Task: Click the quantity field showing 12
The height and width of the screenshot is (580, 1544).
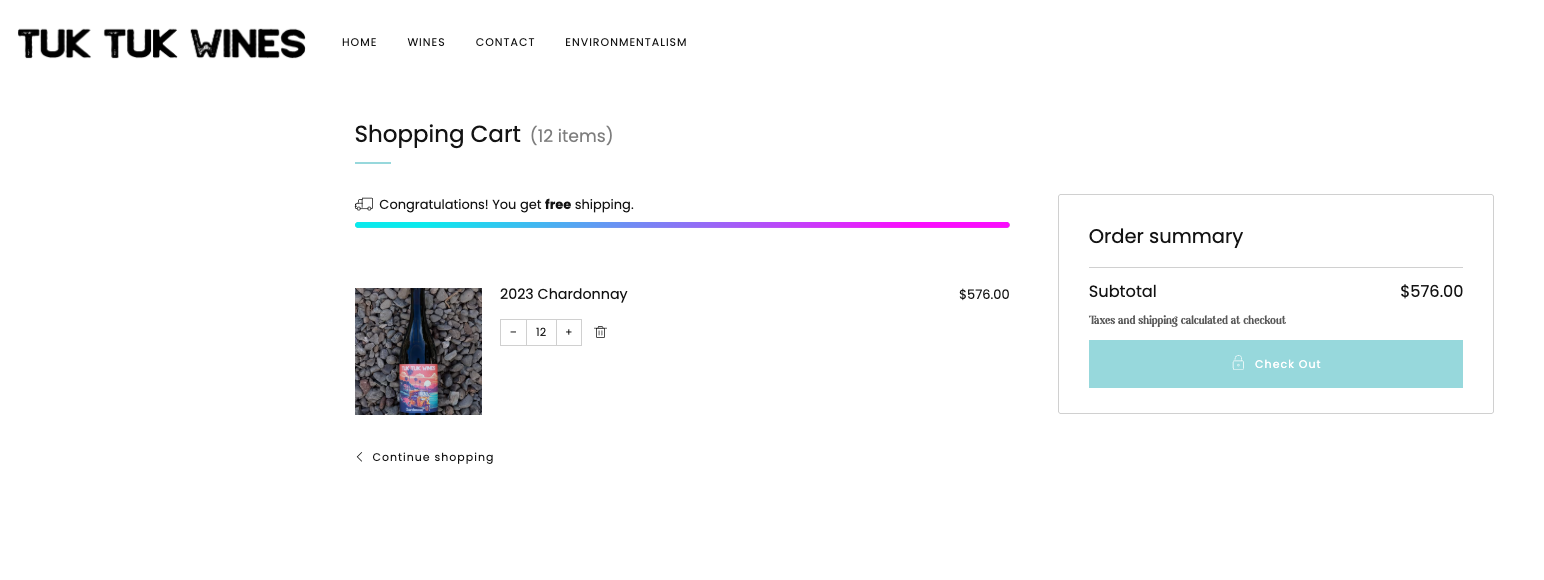Action: [541, 332]
